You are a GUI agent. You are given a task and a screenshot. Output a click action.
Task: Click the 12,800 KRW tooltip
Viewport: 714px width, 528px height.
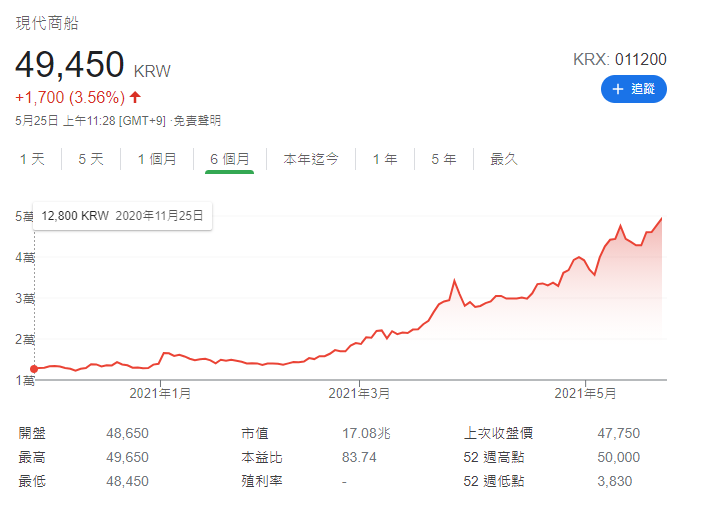point(122,216)
